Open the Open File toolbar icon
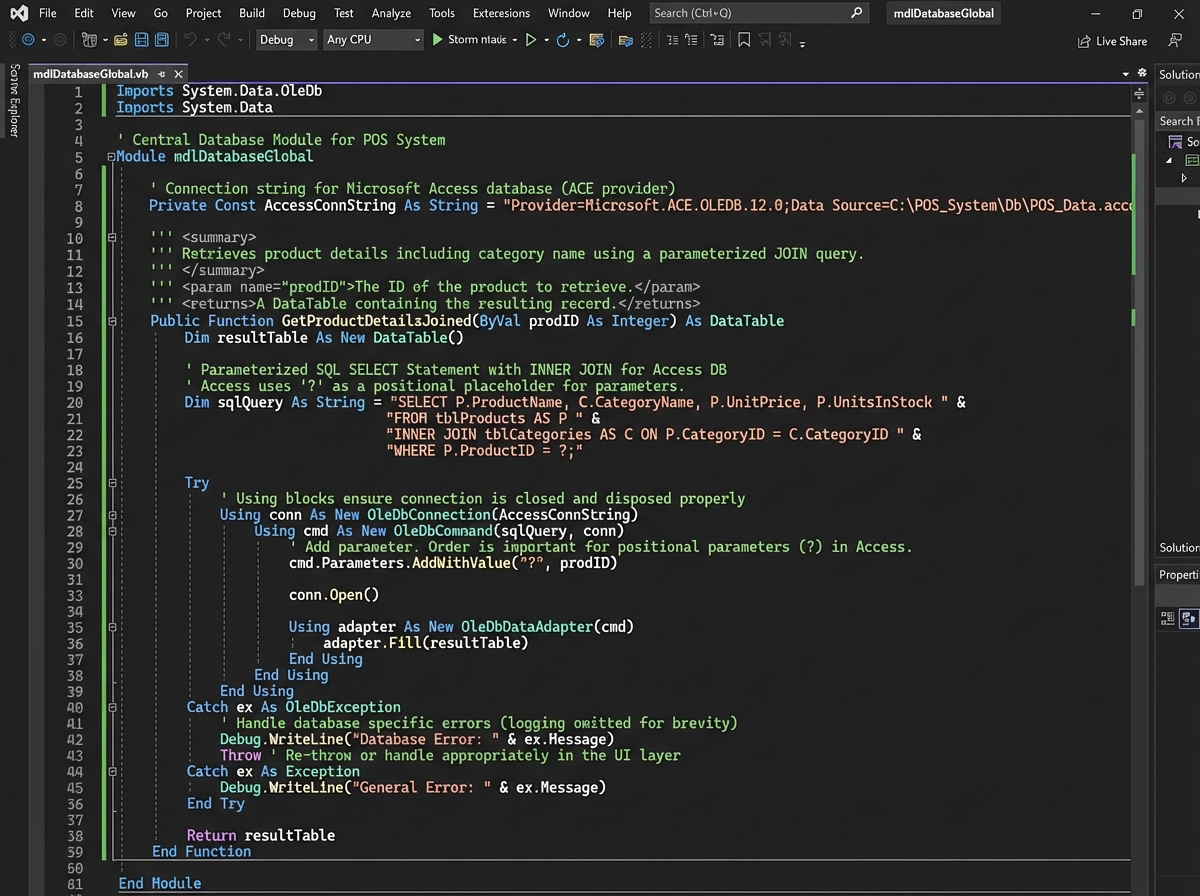 [120, 39]
